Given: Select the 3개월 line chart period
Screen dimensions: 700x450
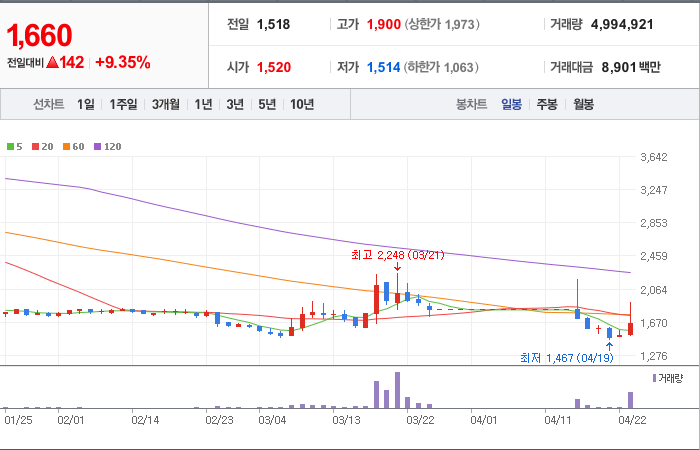Looking at the screenshot, I should point(166,104).
